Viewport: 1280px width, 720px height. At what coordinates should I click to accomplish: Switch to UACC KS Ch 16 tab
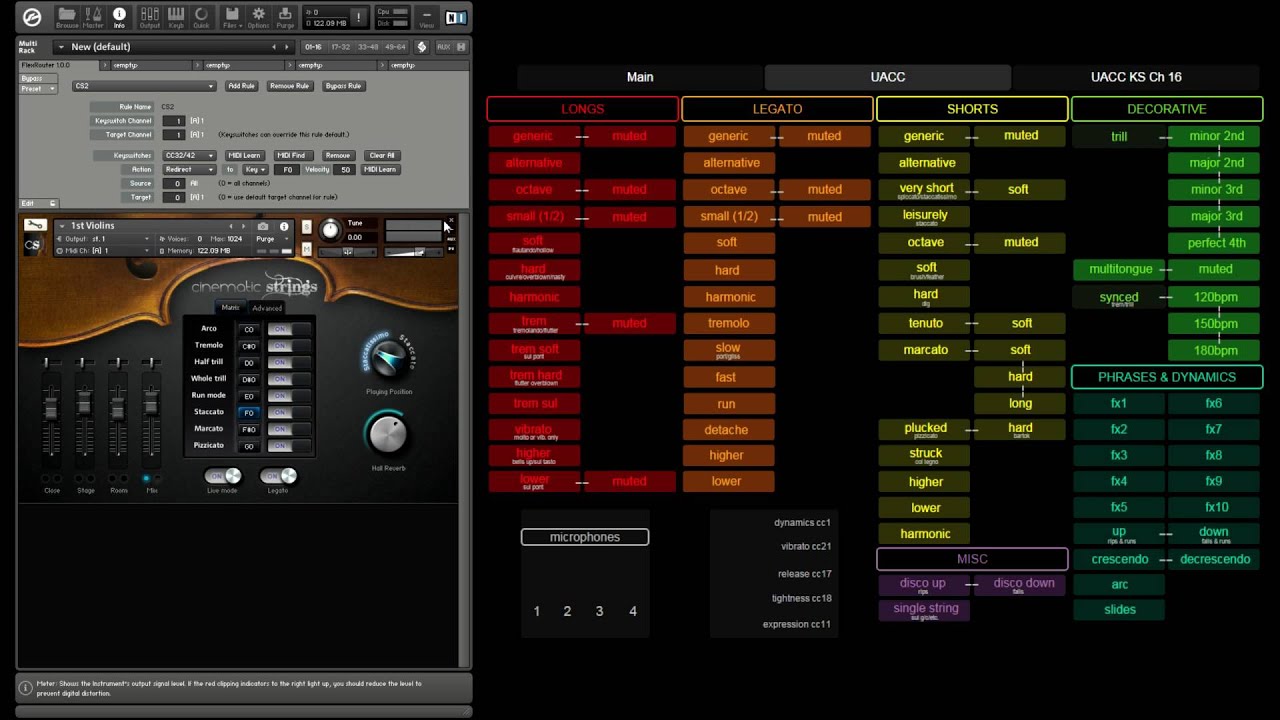(x=1136, y=77)
